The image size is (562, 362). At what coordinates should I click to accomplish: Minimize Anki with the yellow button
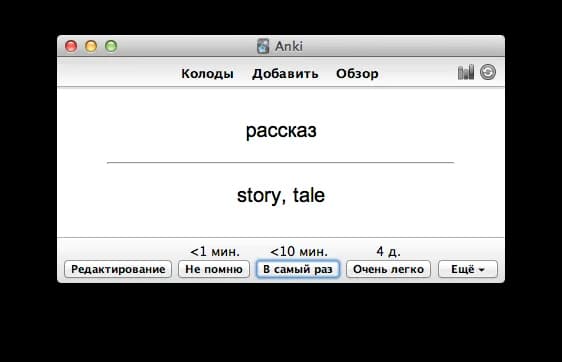point(91,46)
